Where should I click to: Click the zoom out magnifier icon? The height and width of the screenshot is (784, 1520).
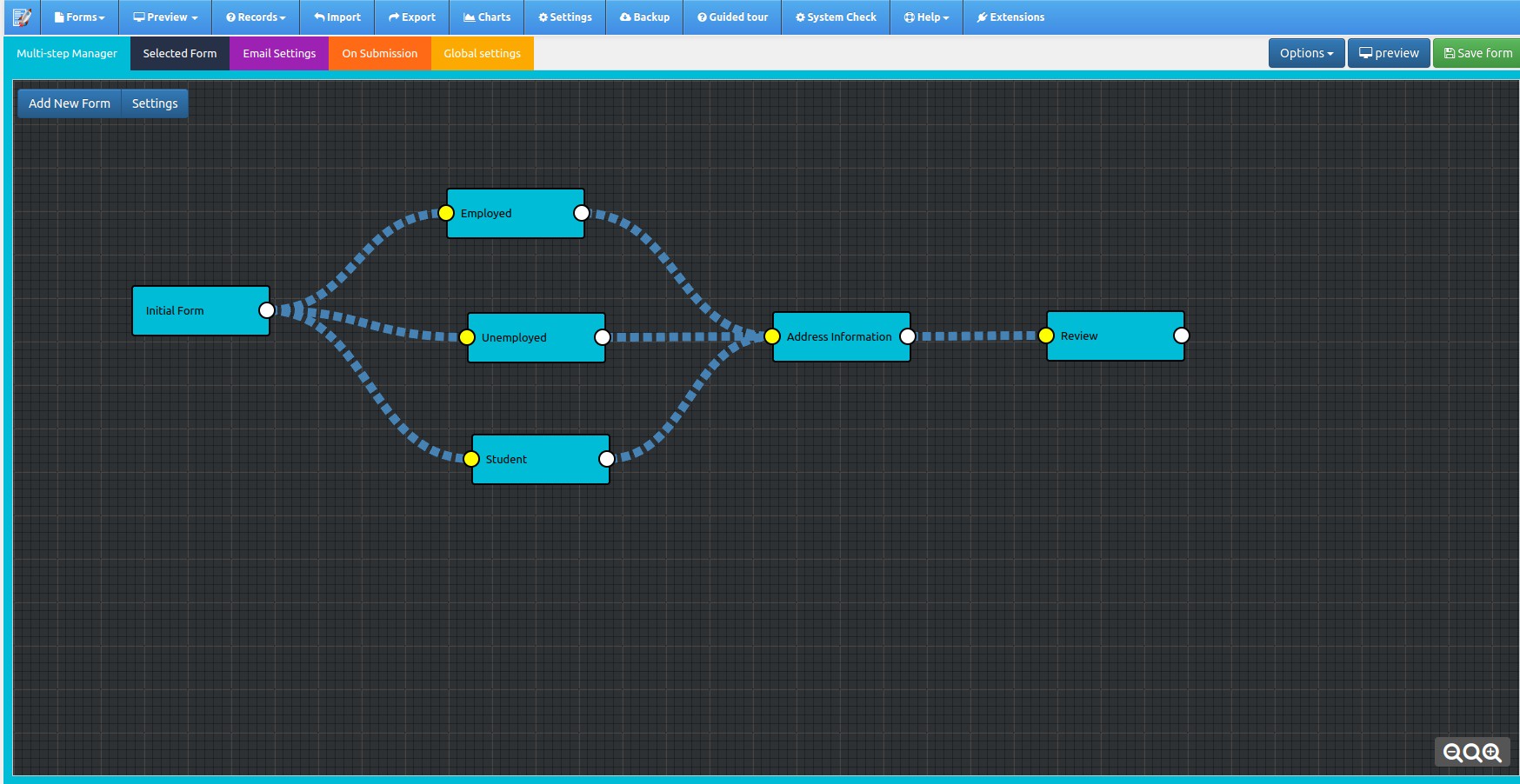[1452, 753]
